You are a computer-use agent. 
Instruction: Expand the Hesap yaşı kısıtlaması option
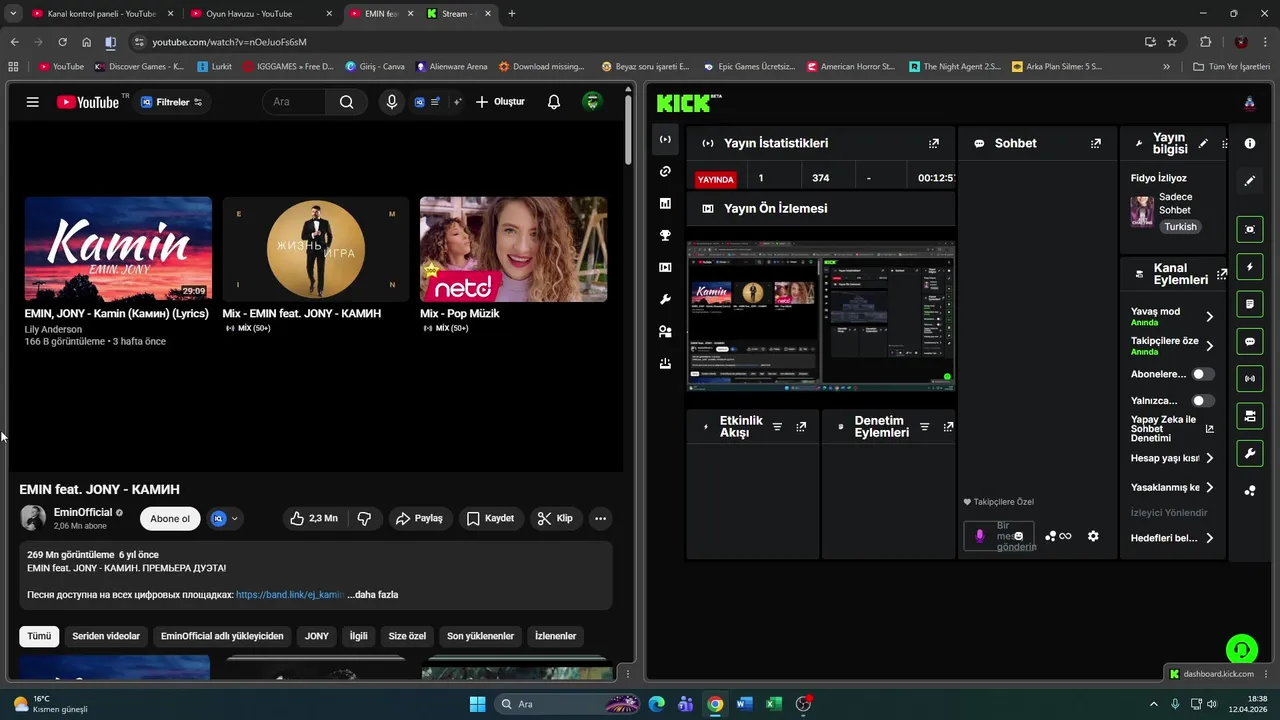pos(1209,458)
